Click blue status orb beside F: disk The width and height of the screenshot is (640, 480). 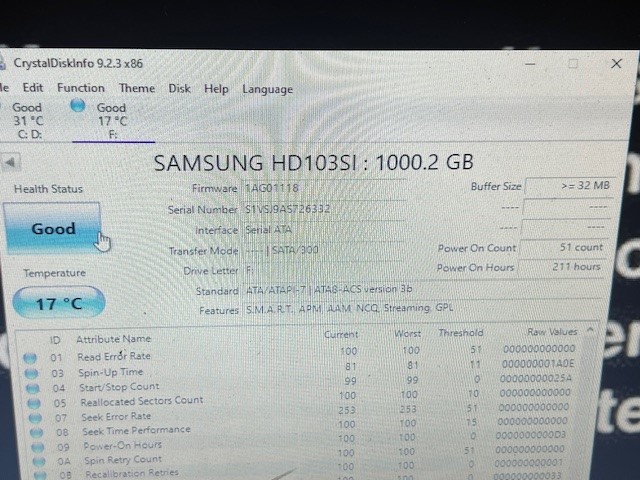pos(78,106)
